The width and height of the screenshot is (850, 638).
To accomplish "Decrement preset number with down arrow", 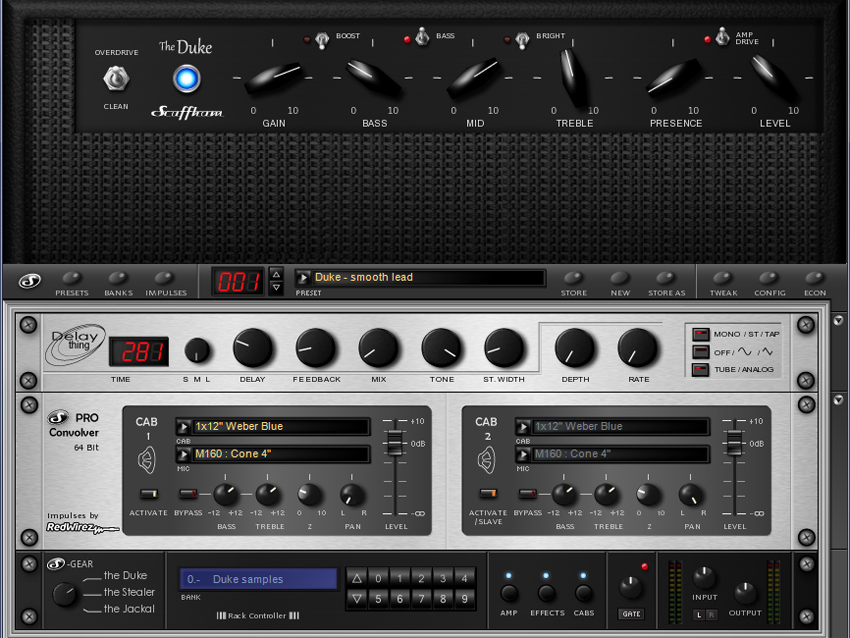I will point(276,288).
